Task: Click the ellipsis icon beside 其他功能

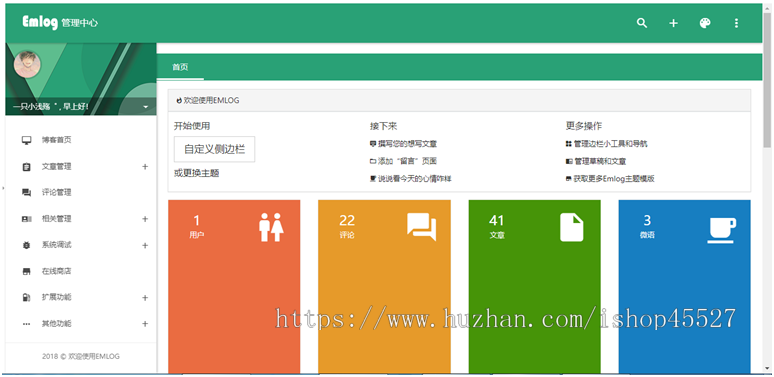Action: tap(27, 324)
